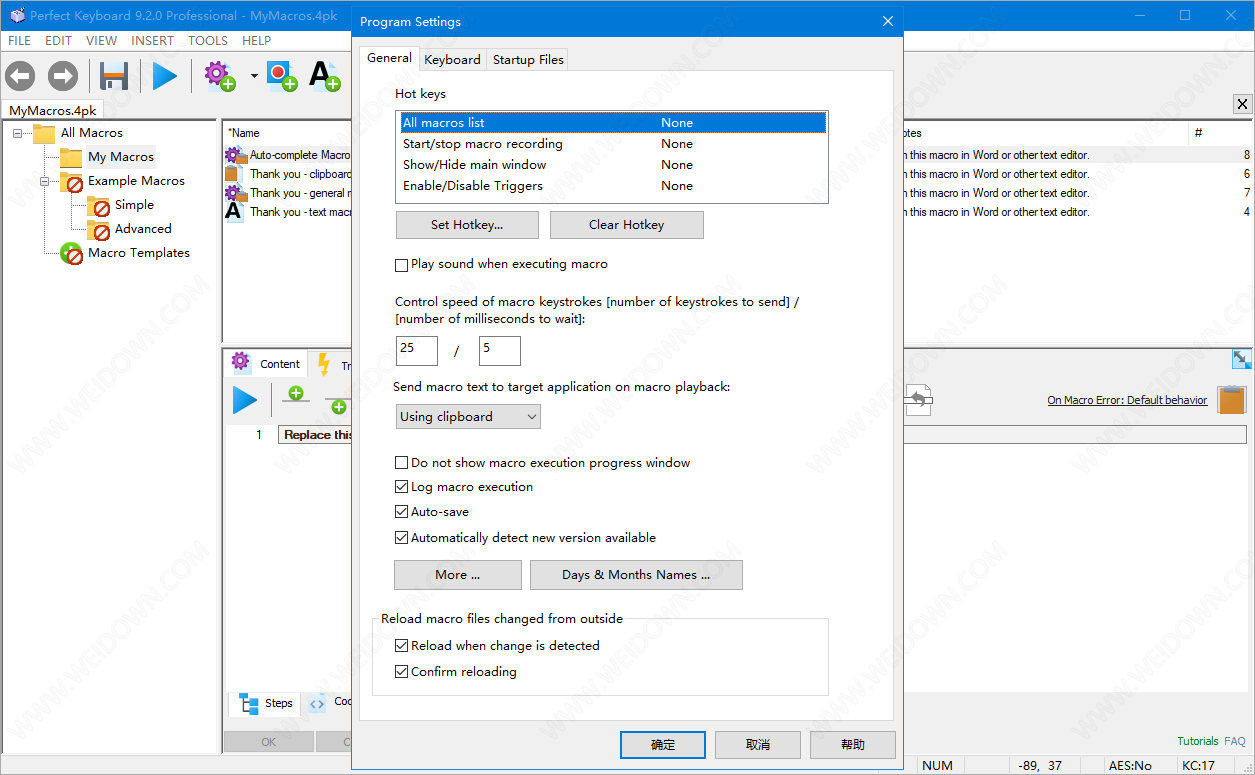
Task: Click the letter A icon of the Thank you - text row
Action: 234,212
